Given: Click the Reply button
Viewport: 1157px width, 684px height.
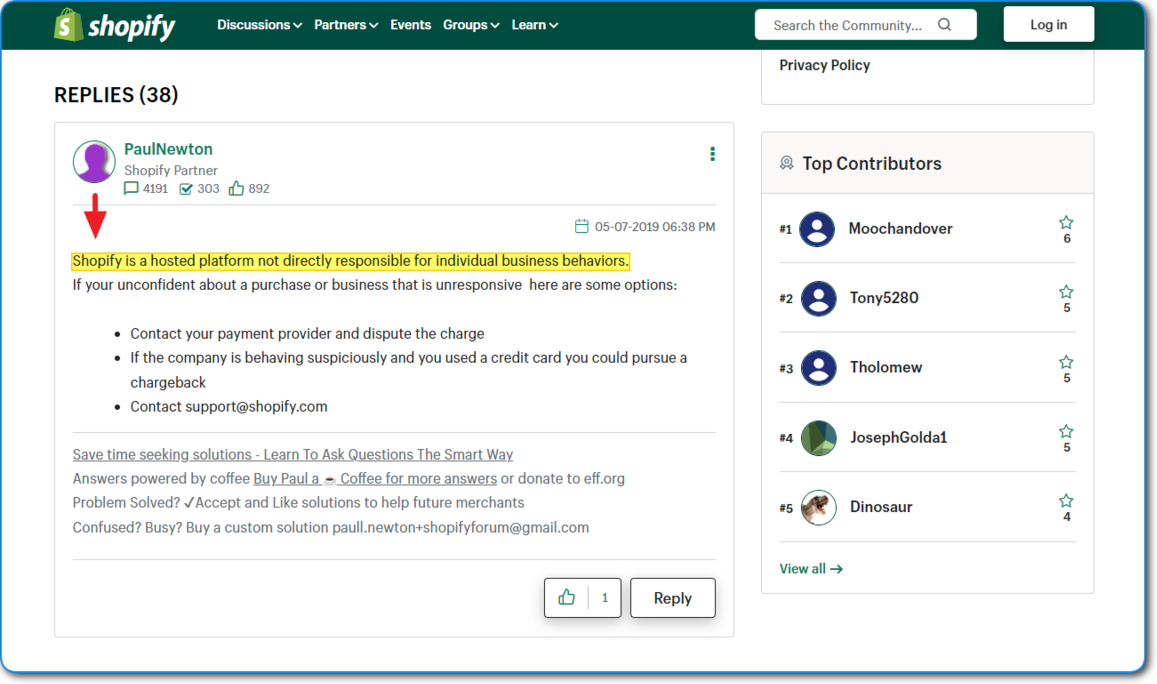Looking at the screenshot, I should click(672, 598).
